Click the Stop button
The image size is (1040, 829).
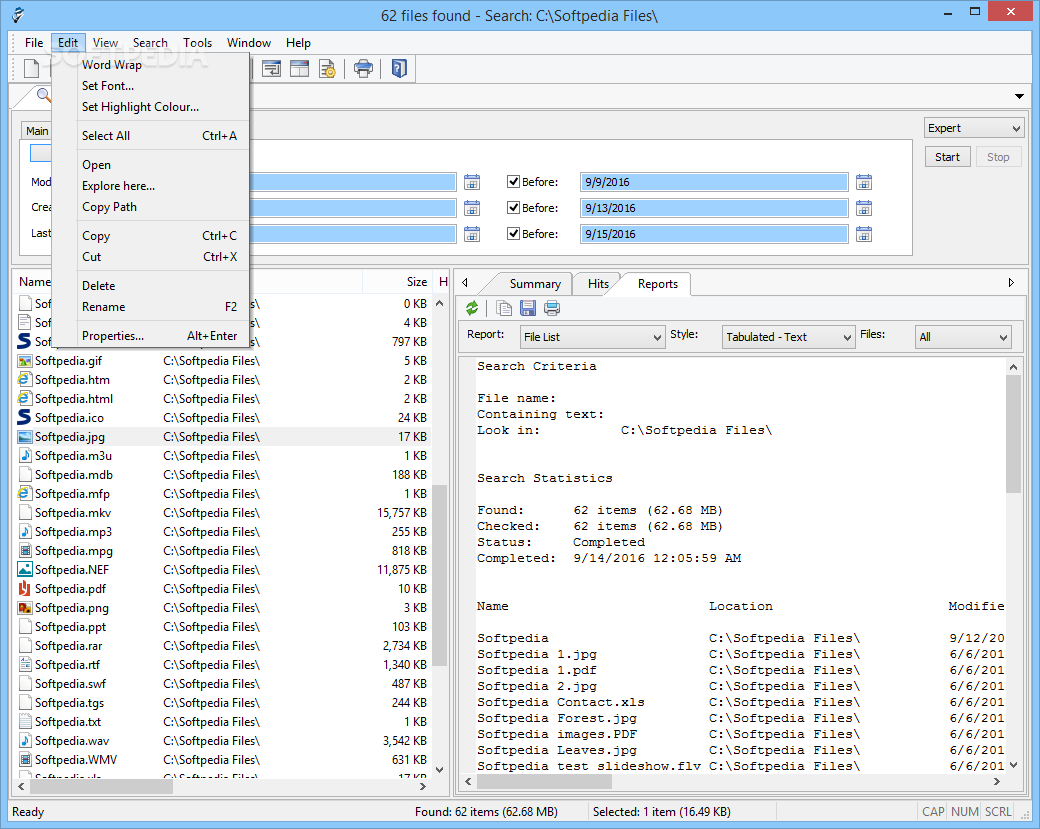coord(998,157)
